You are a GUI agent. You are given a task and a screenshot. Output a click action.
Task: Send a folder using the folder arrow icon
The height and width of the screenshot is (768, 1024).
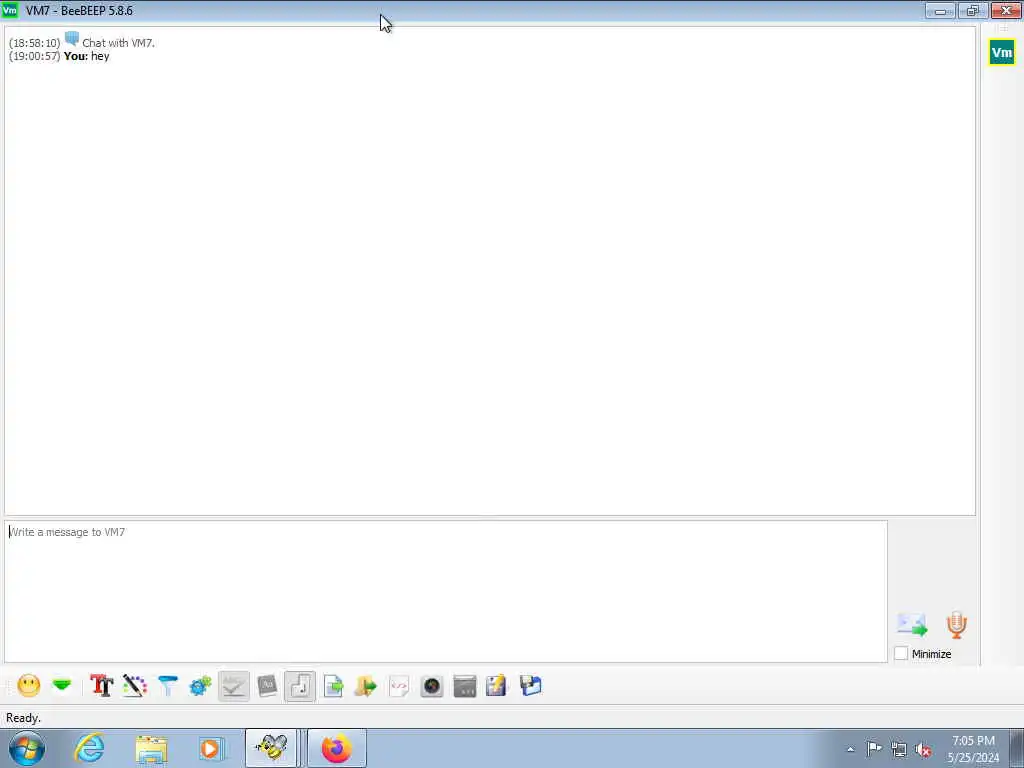[366, 686]
